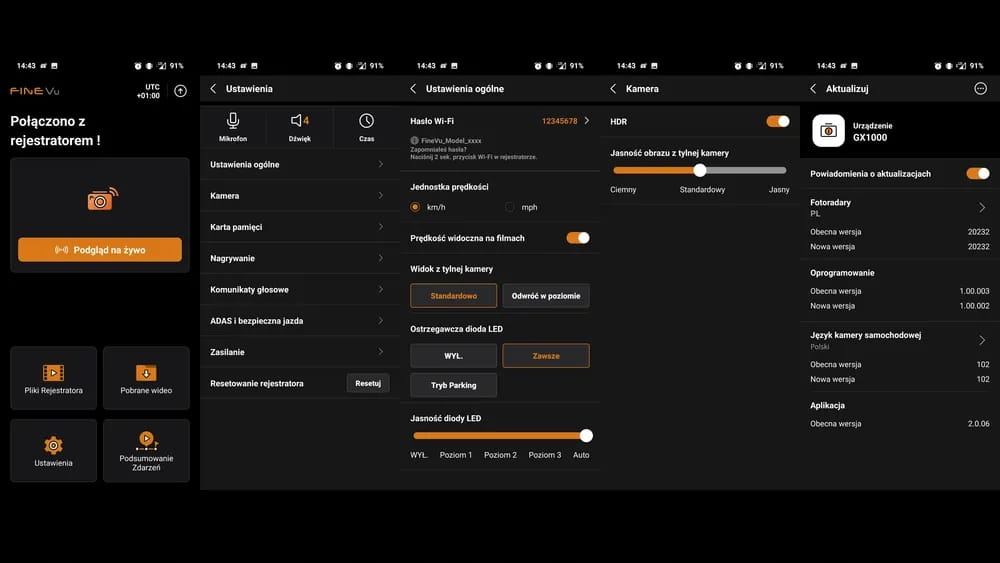Expand Język kamery samochodowej chevron
Image resolution: width=1000 pixels, height=563 pixels.
click(x=981, y=340)
